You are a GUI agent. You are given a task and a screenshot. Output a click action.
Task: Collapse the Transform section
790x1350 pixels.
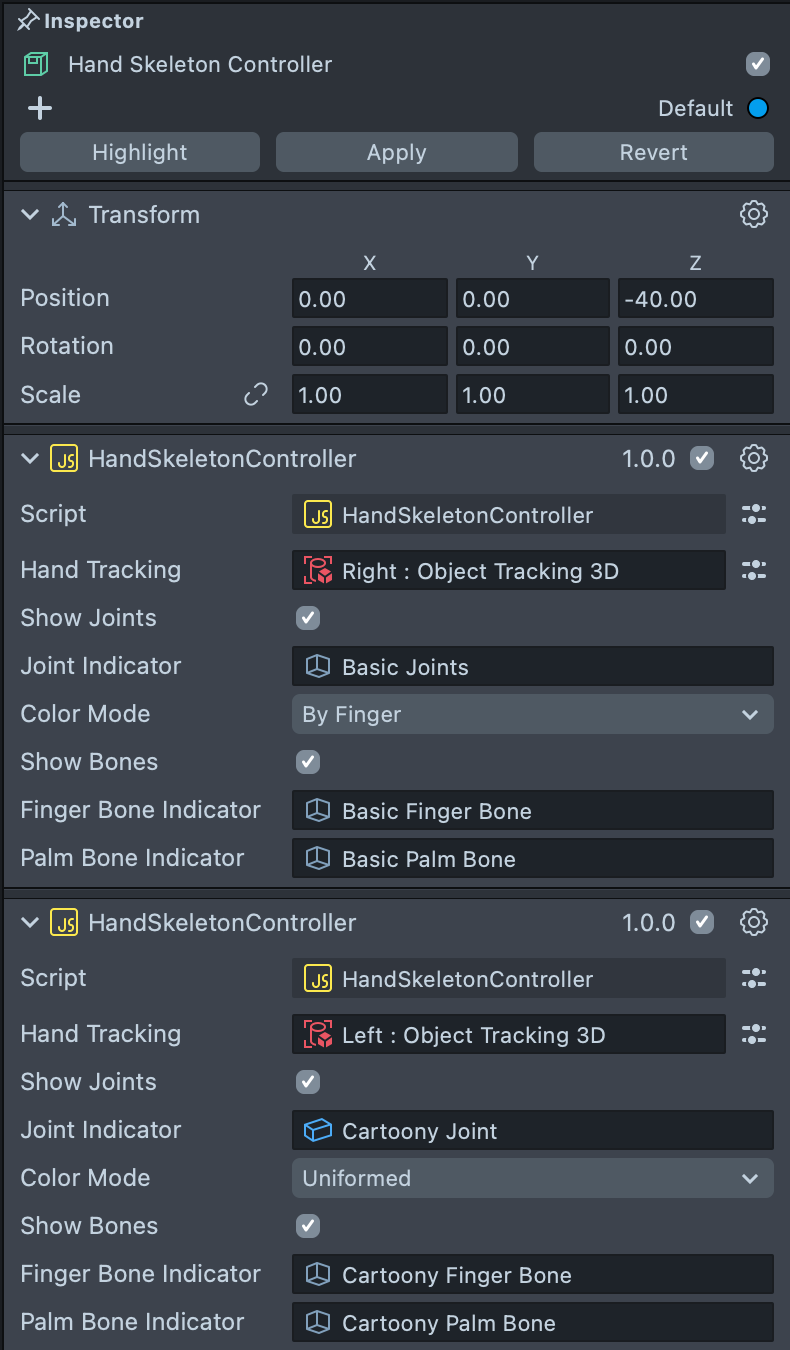[x=30, y=215]
